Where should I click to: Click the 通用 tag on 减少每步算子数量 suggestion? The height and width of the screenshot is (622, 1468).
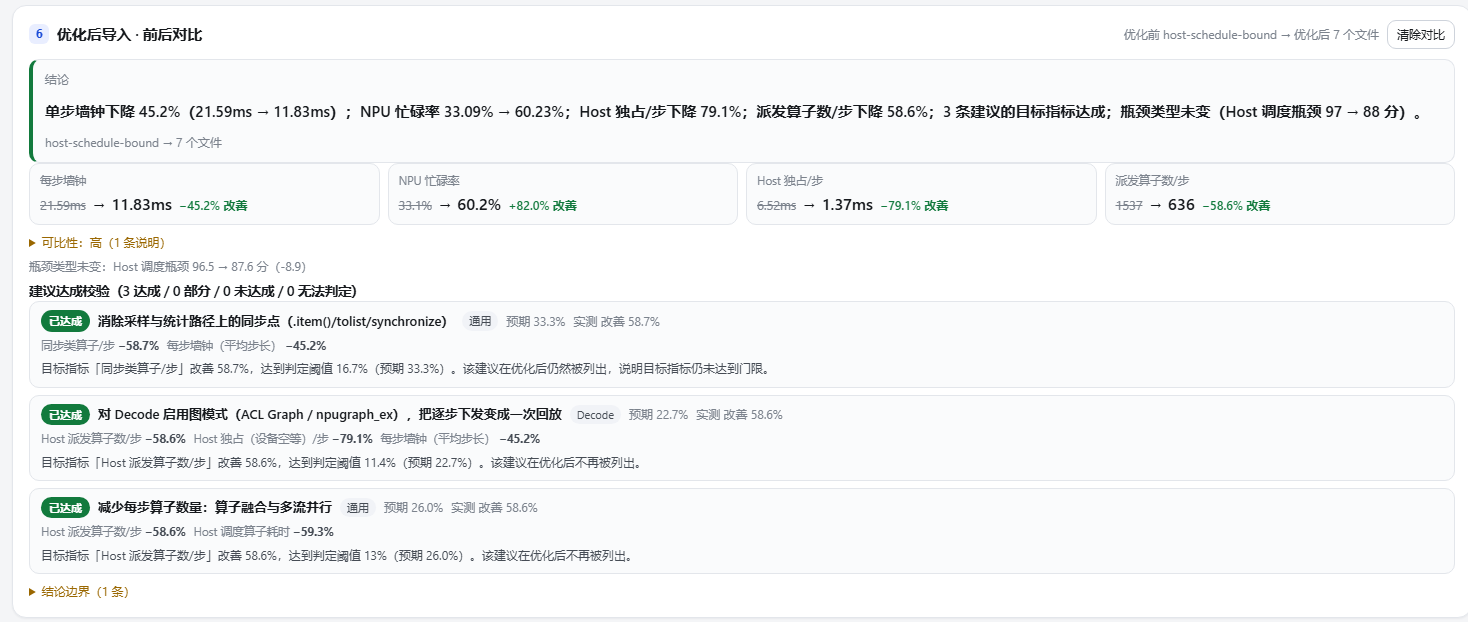(x=358, y=508)
